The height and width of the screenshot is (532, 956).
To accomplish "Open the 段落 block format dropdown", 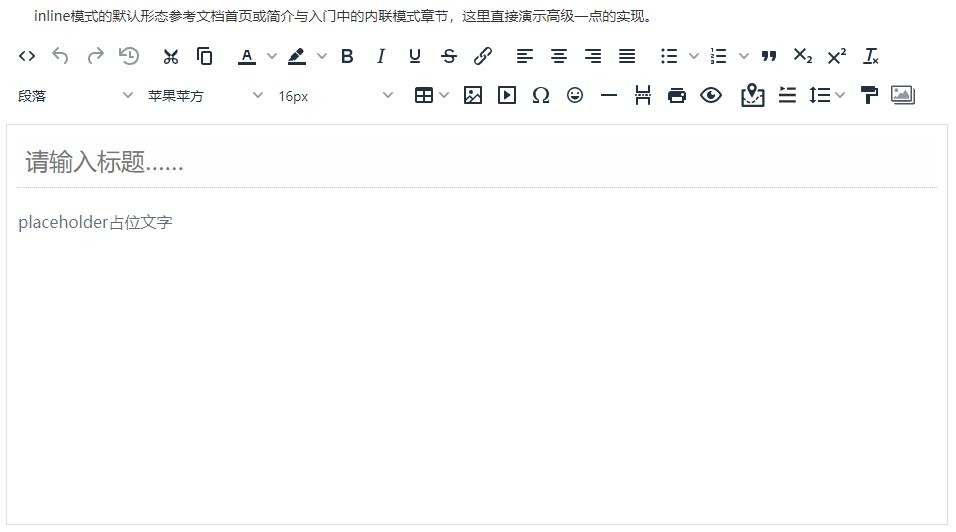I will [75, 96].
